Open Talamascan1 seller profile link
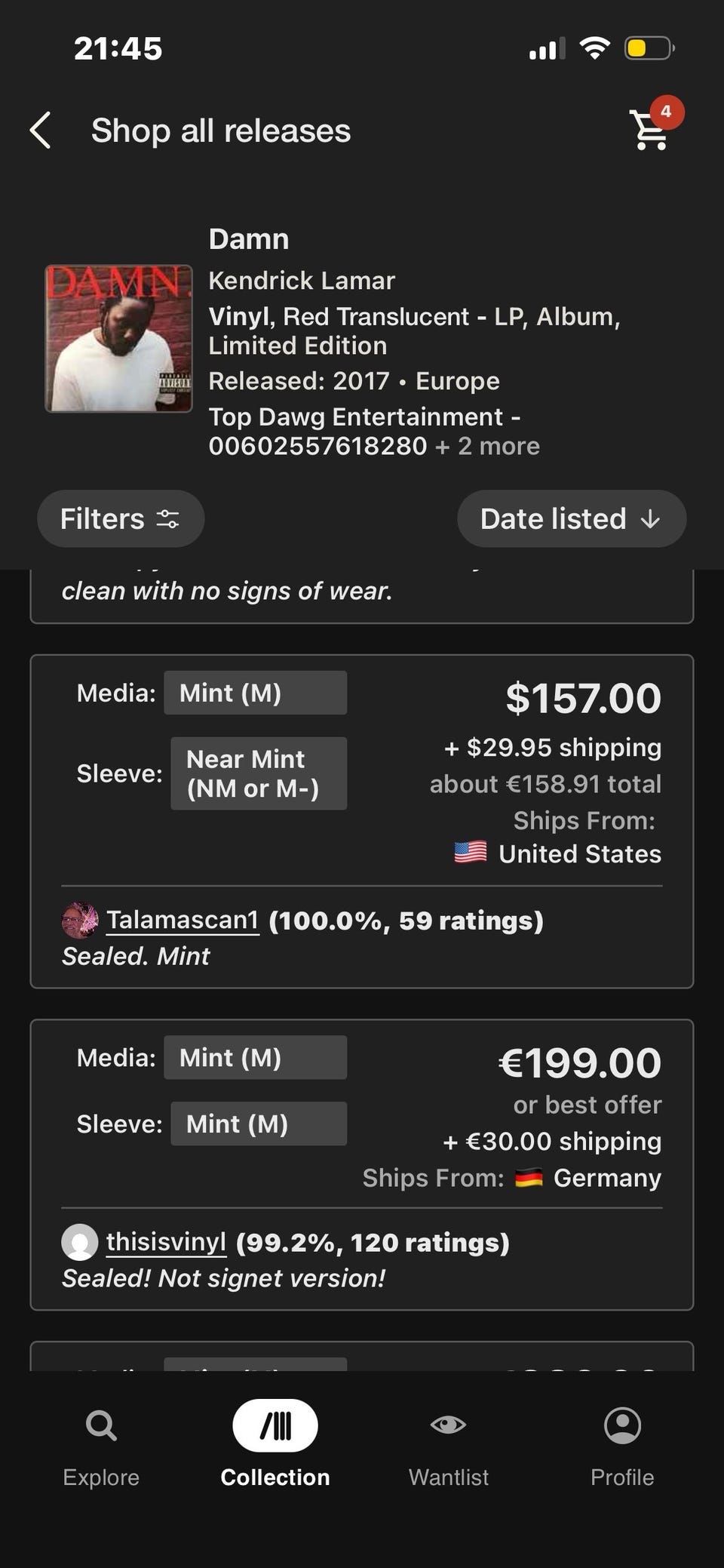The width and height of the screenshot is (724, 1568). pyautogui.click(x=183, y=920)
